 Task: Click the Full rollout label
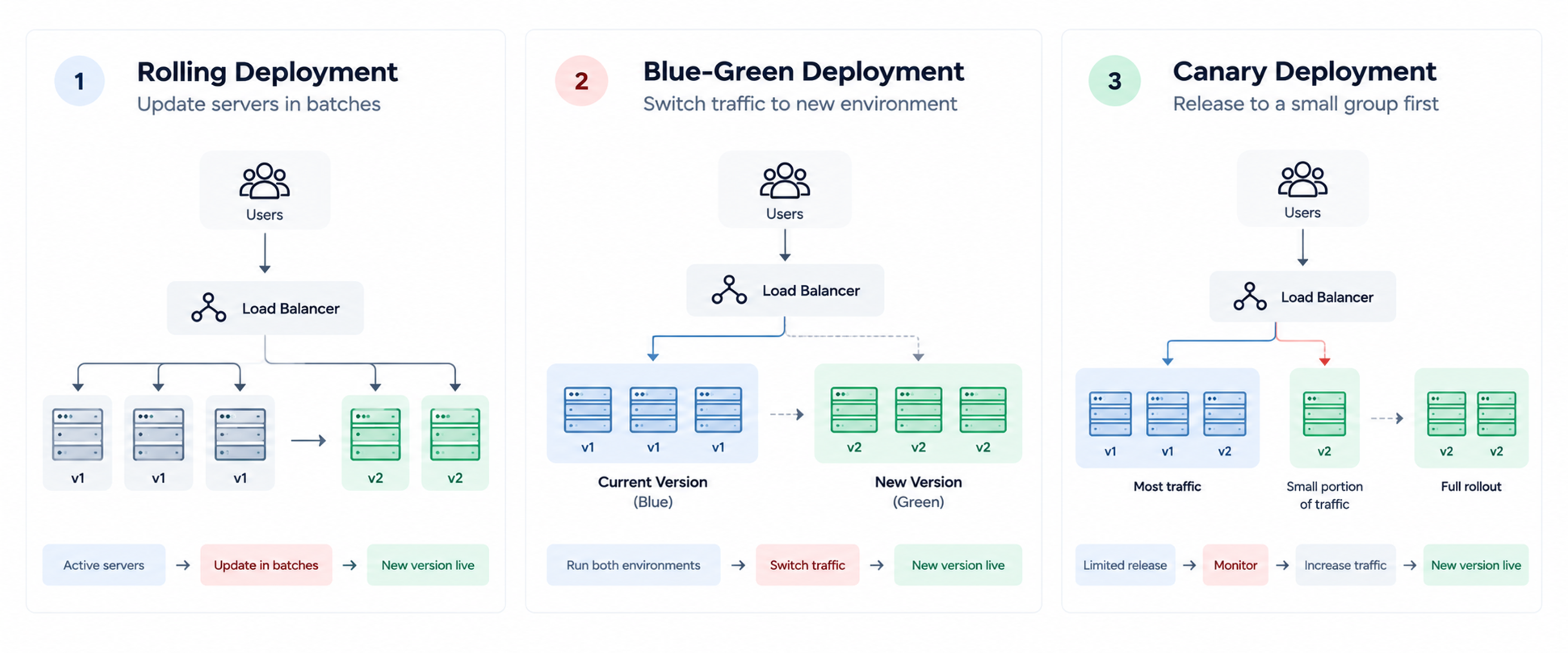(1471, 486)
